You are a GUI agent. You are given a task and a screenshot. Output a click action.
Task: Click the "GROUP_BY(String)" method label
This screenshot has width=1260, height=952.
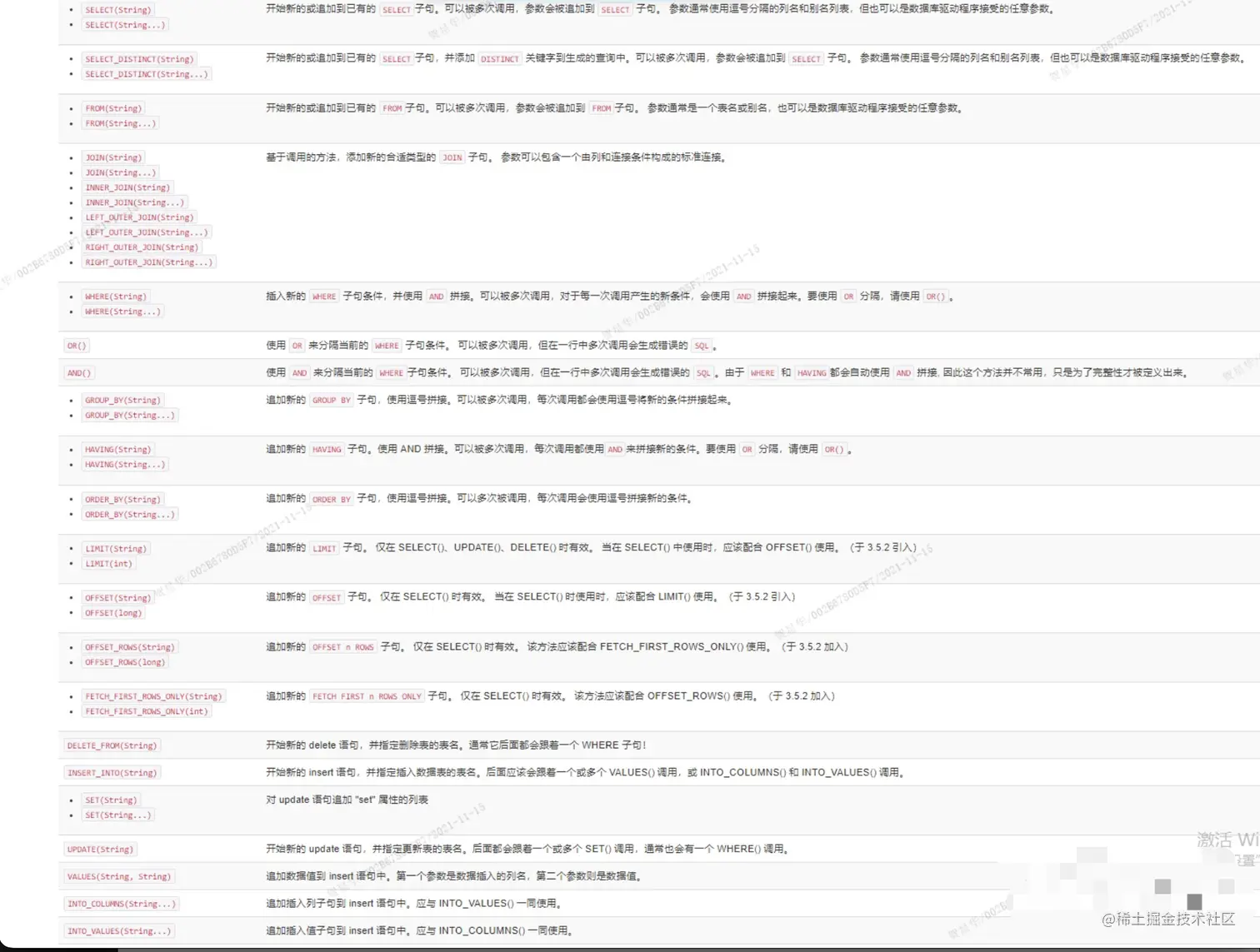tap(122, 401)
